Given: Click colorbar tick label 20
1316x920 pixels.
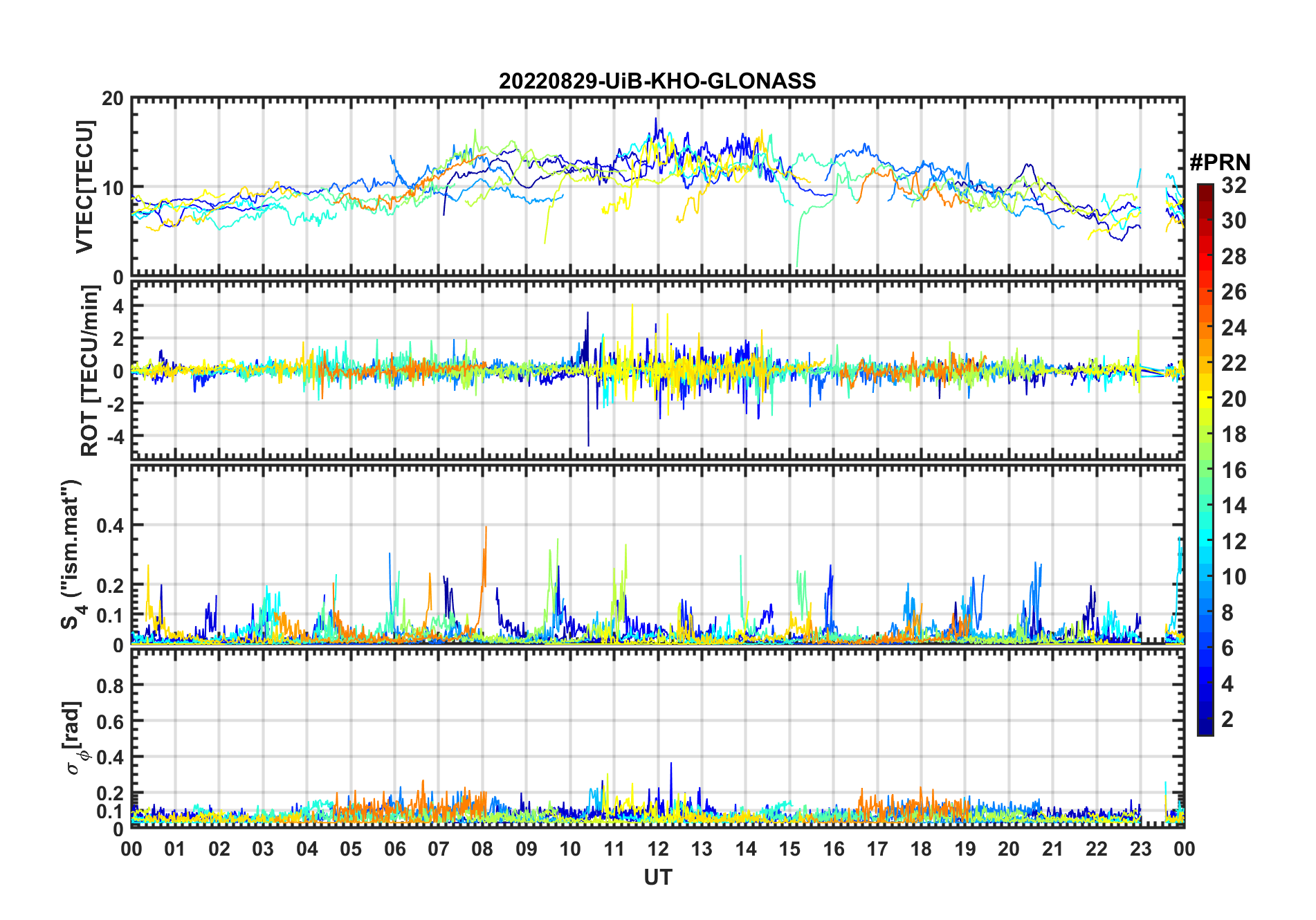Looking at the screenshot, I should 1234,399.
